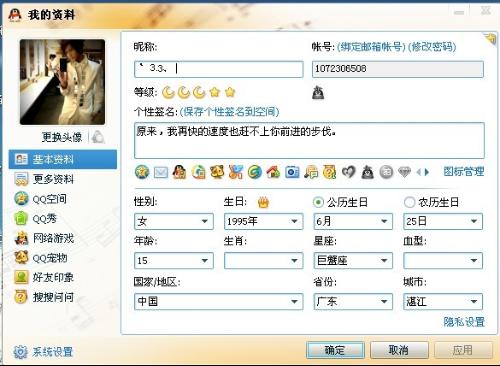Open the QQ宠物 sidebar item

(x=63, y=258)
